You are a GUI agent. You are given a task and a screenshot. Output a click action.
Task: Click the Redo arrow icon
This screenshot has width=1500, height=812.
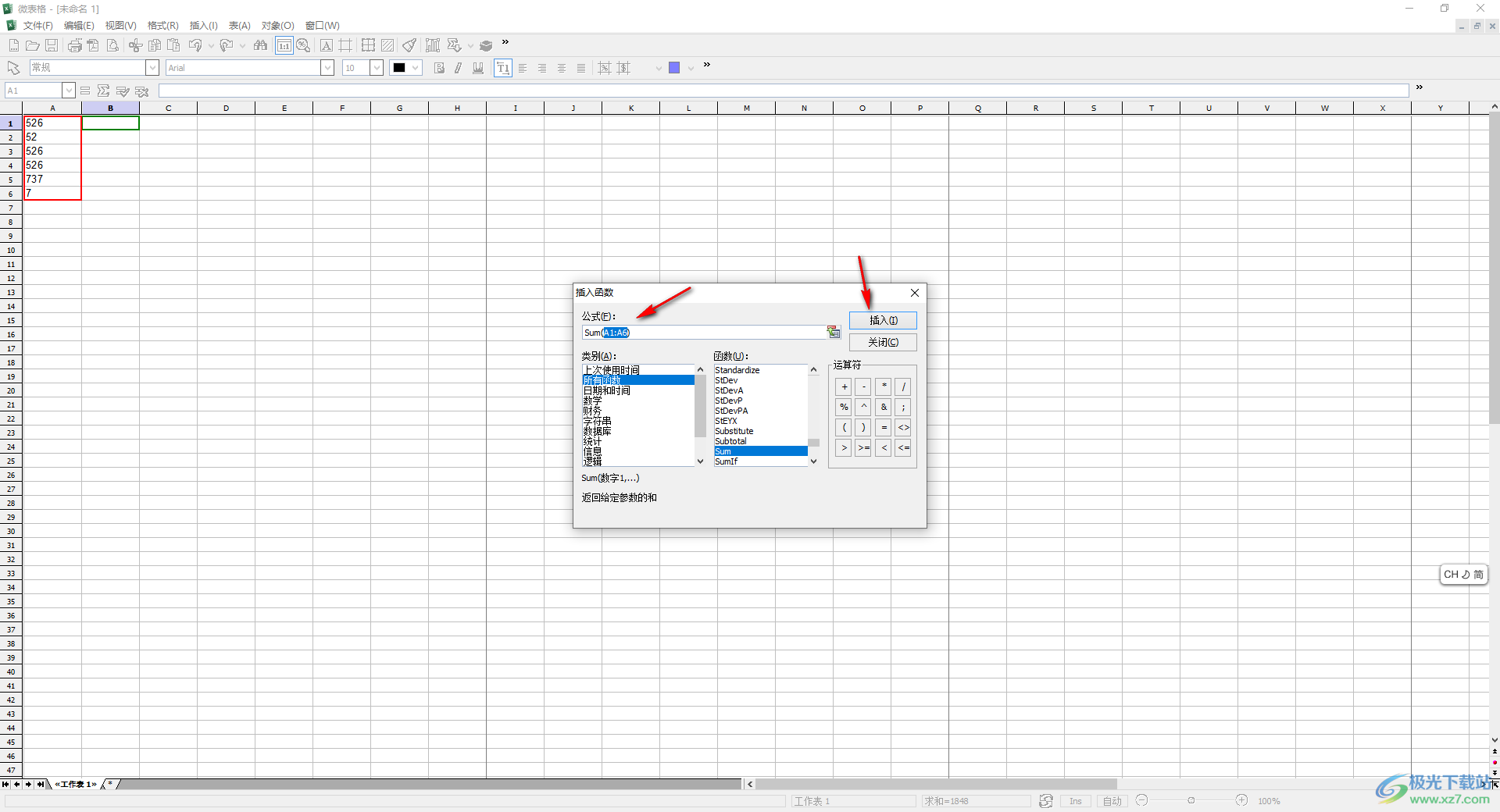(227, 45)
